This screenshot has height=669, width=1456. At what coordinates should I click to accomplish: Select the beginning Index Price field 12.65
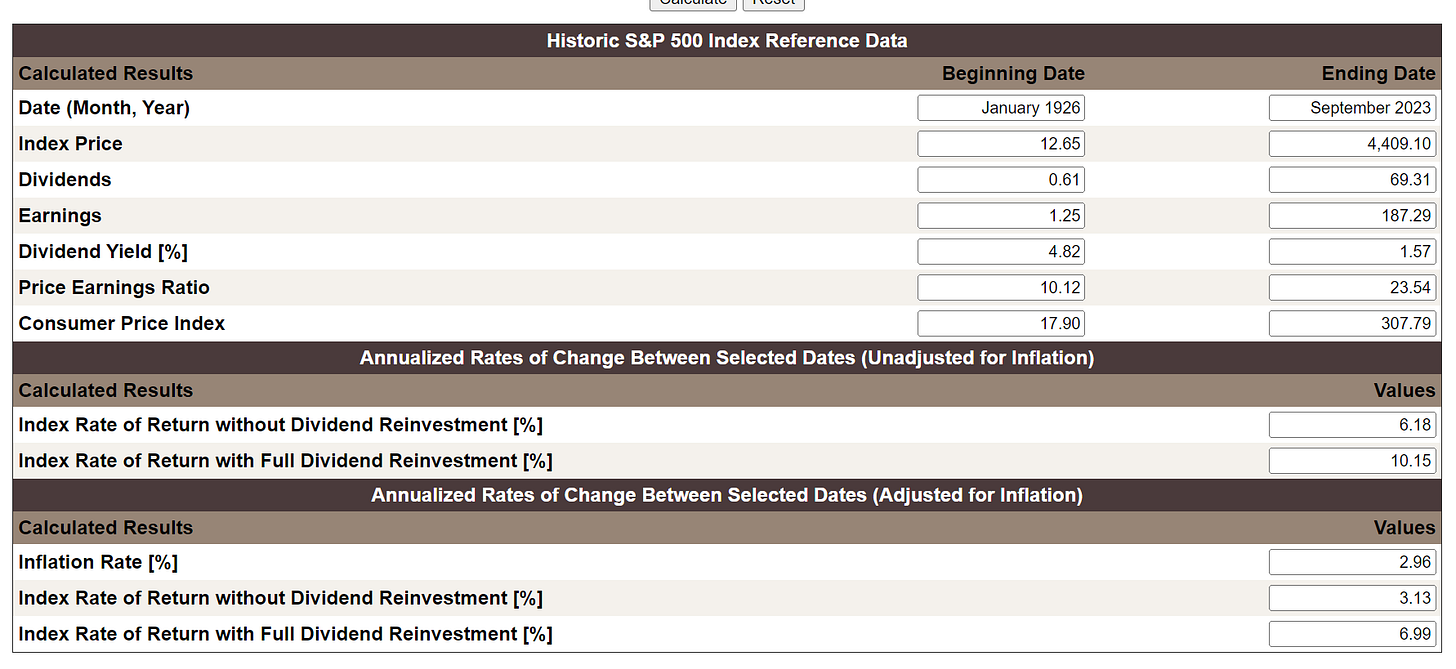[1001, 144]
